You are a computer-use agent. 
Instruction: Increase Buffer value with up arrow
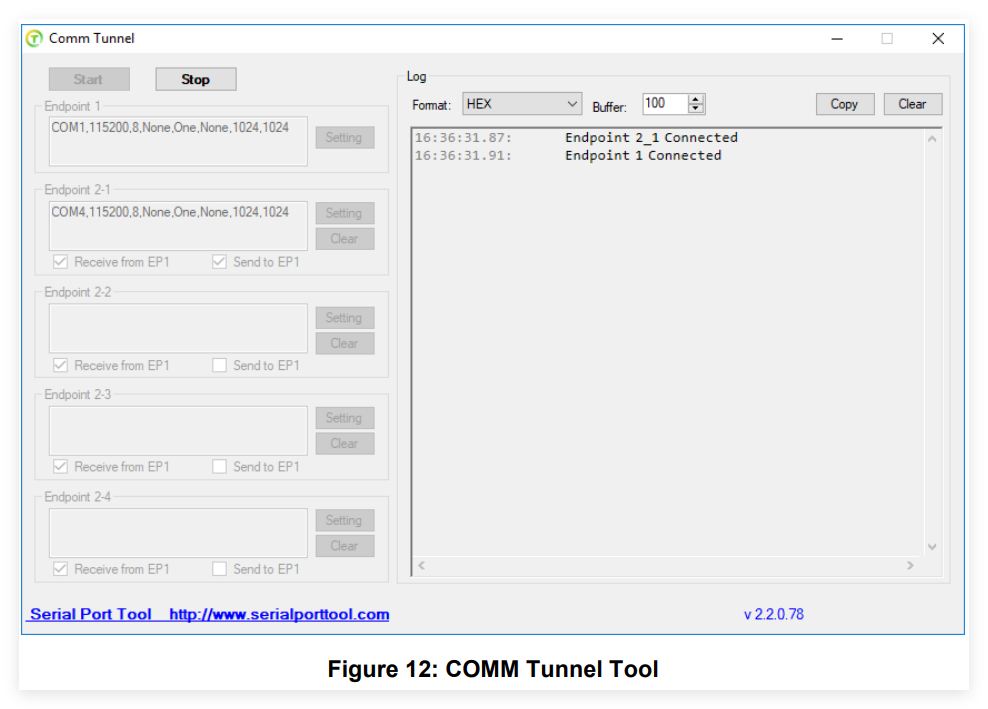coord(696,99)
